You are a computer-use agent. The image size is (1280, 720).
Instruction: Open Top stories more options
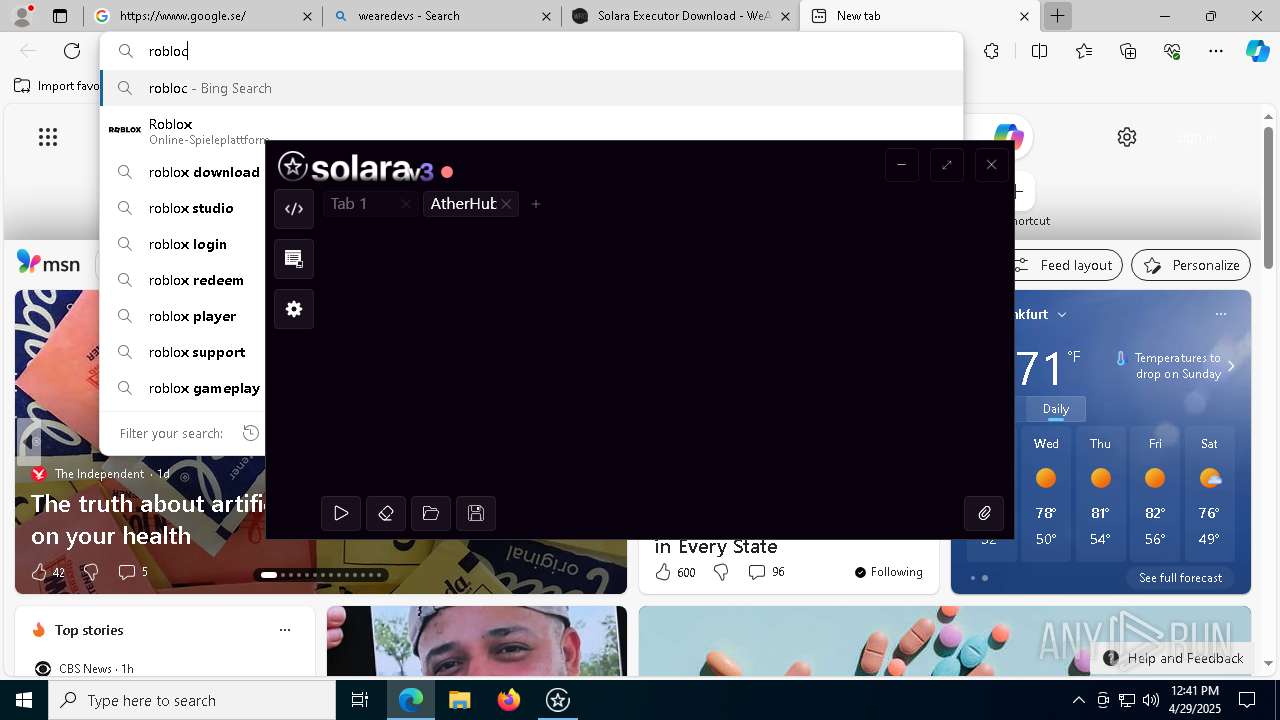point(285,630)
